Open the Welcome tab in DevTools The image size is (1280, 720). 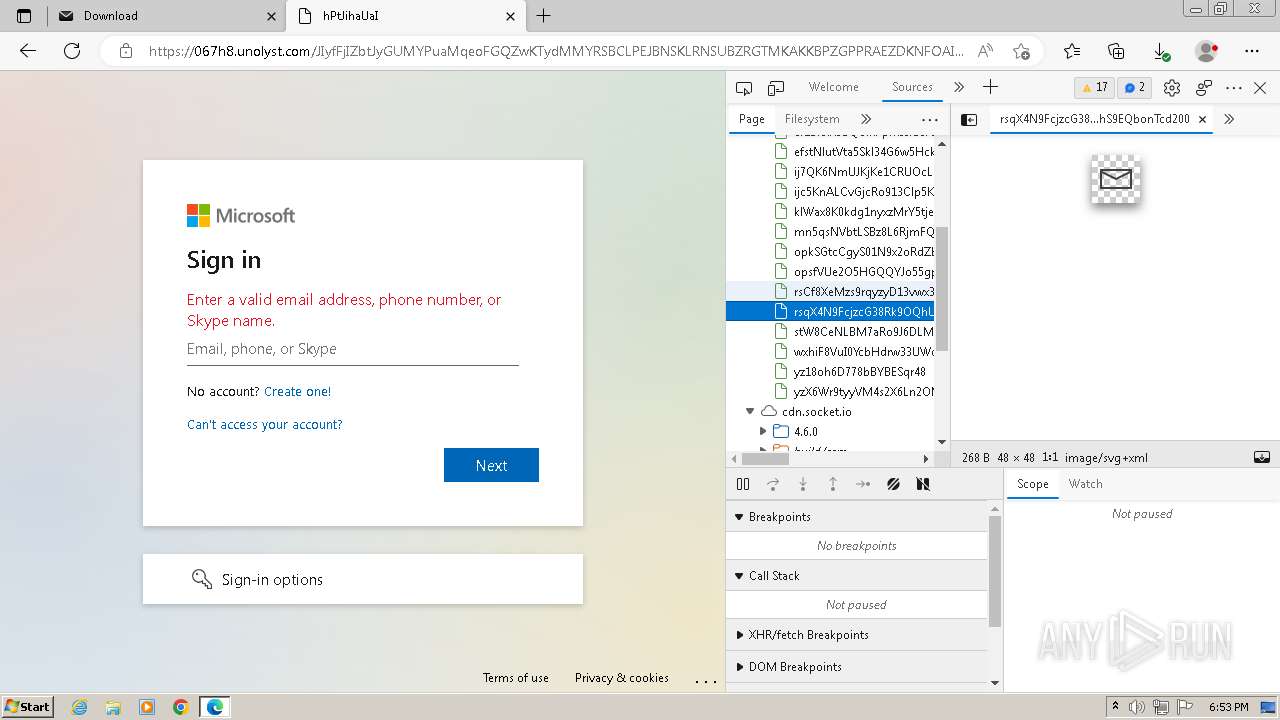(x=833, y=87)
